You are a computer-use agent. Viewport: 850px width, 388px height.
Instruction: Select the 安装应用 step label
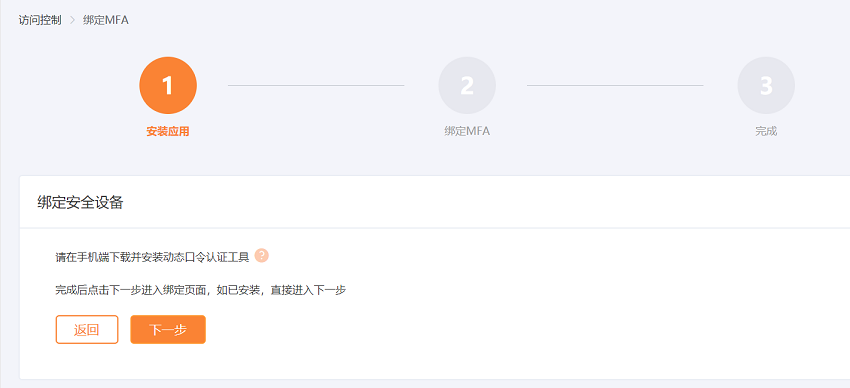point(168,131)
